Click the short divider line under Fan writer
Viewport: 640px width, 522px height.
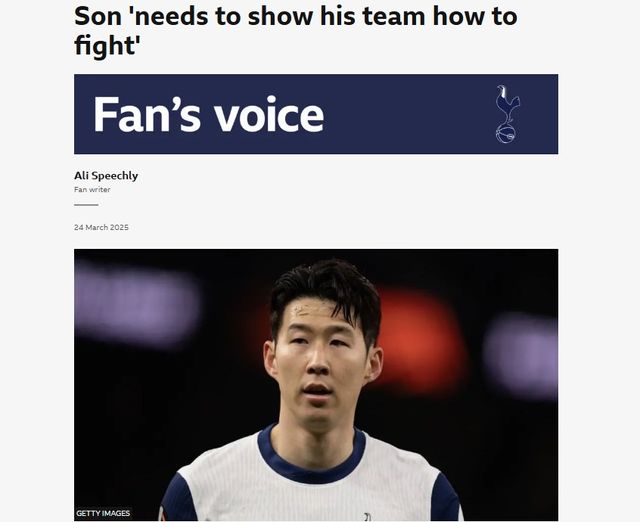pos(86,204)
